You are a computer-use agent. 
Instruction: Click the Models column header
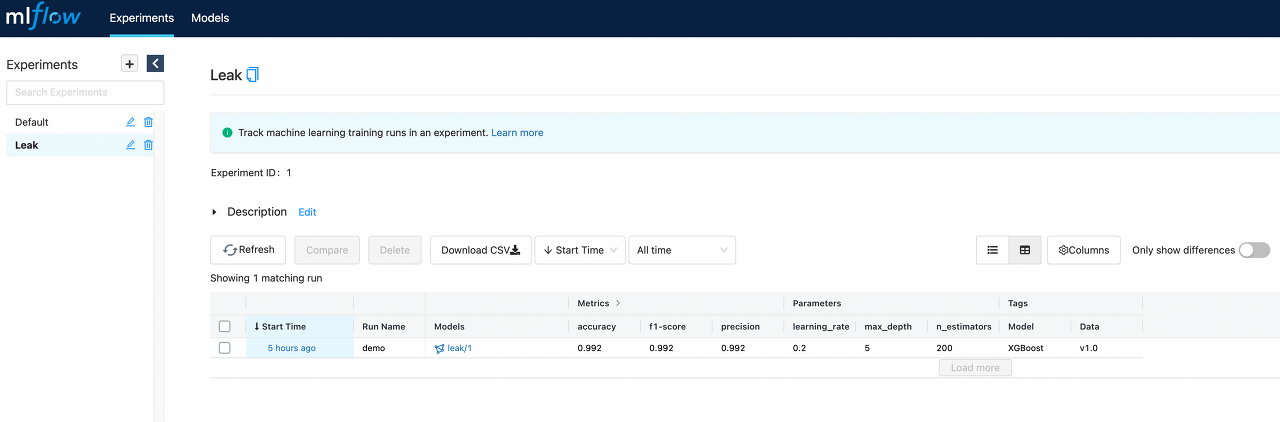coord(449,326)
